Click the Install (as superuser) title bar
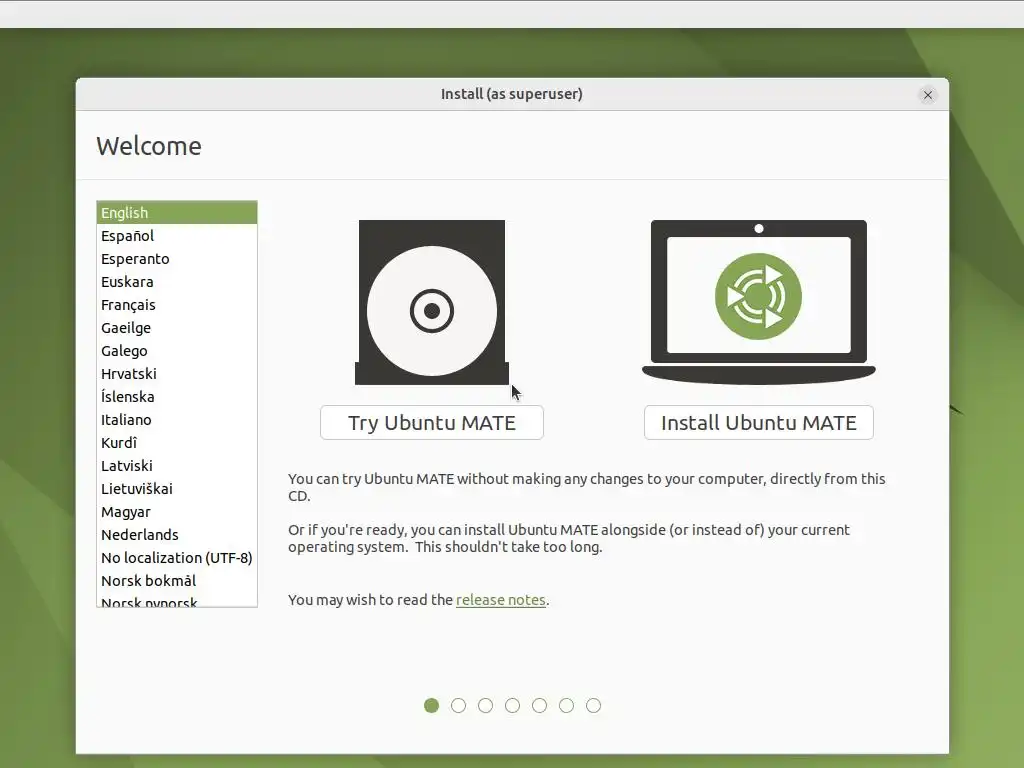This screenshot has height=768, width=1024. (x=512, y=94)
